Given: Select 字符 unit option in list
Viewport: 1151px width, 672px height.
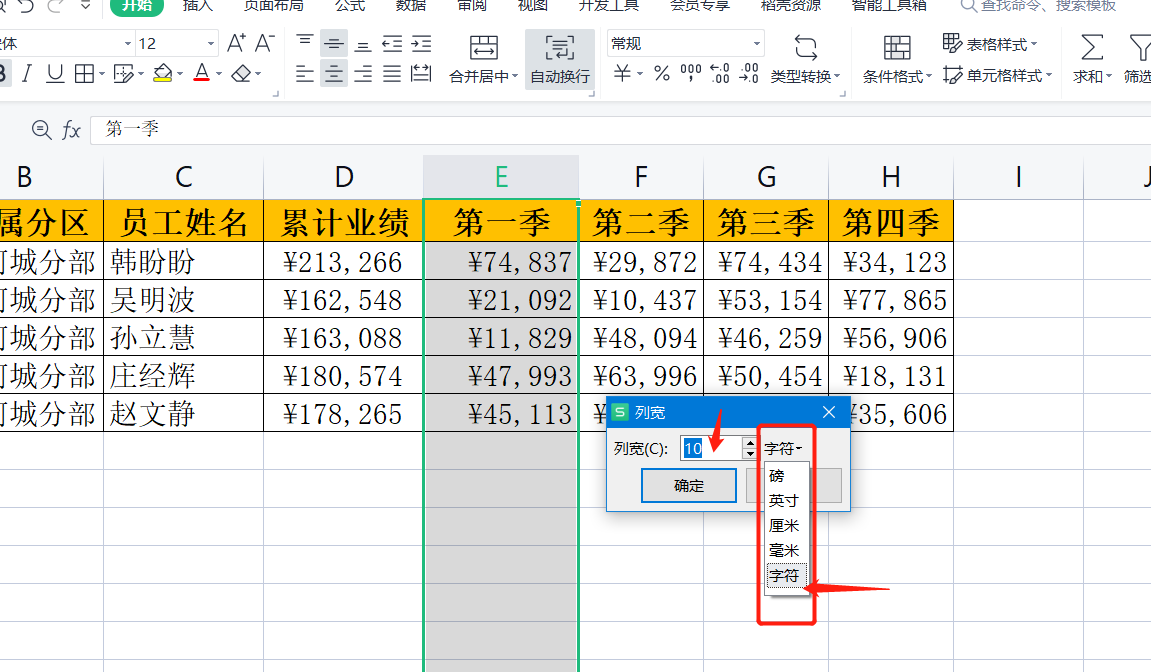Looking at the screenshot, I should 785,576.
